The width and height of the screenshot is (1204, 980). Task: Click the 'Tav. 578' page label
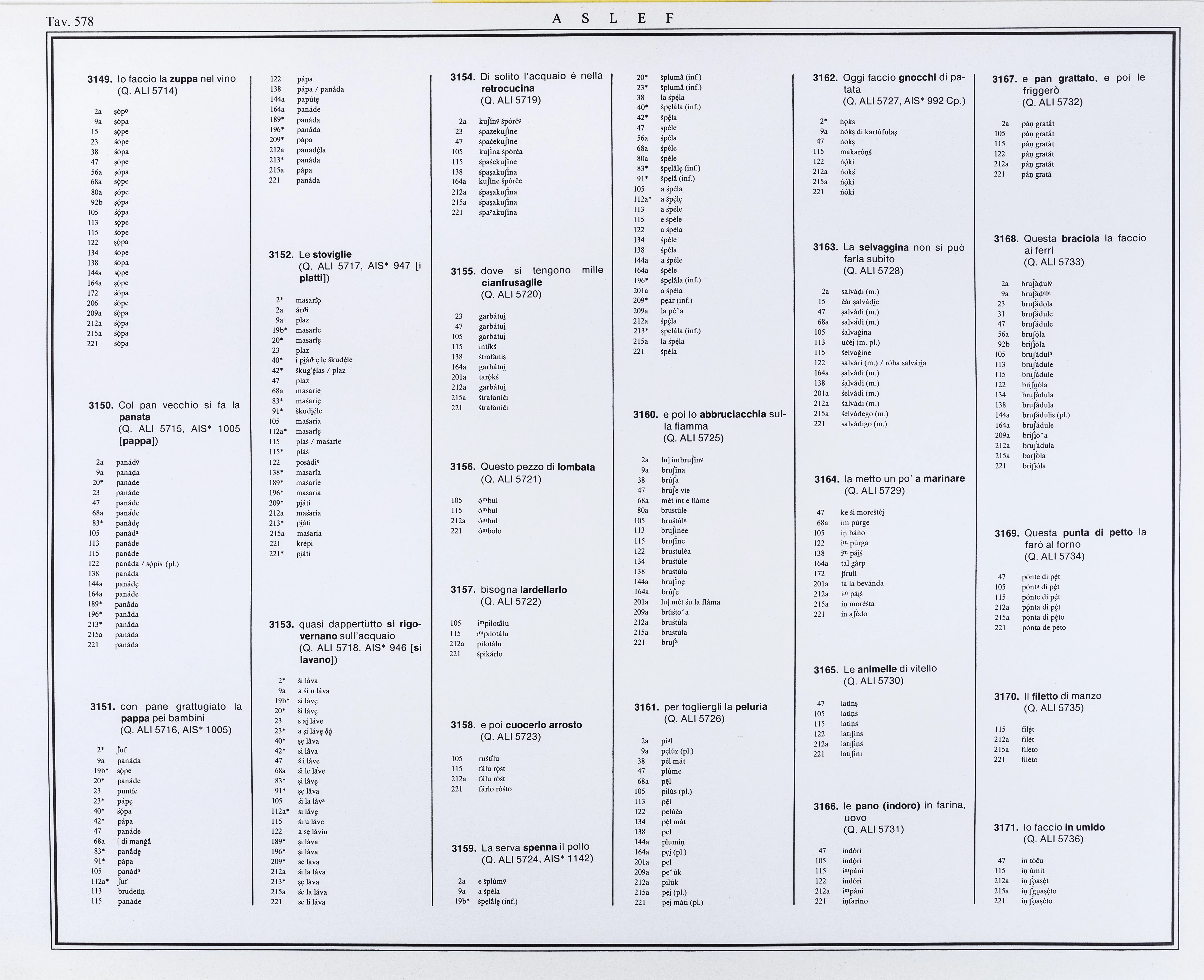69,21
